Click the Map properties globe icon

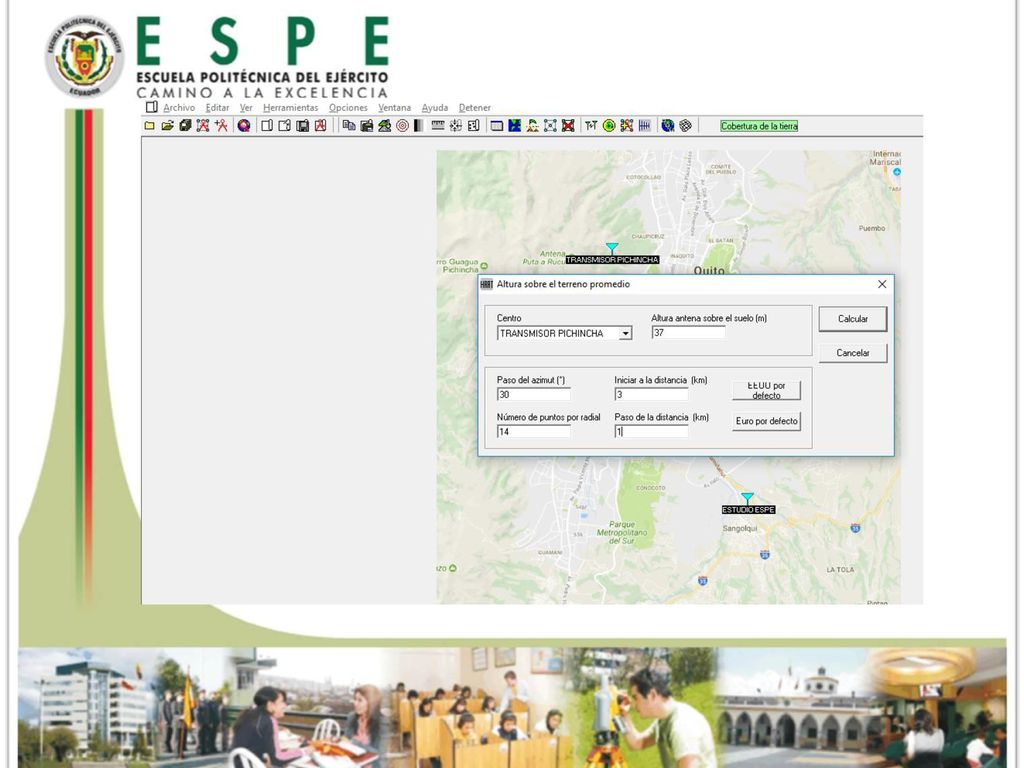(244, 125)
